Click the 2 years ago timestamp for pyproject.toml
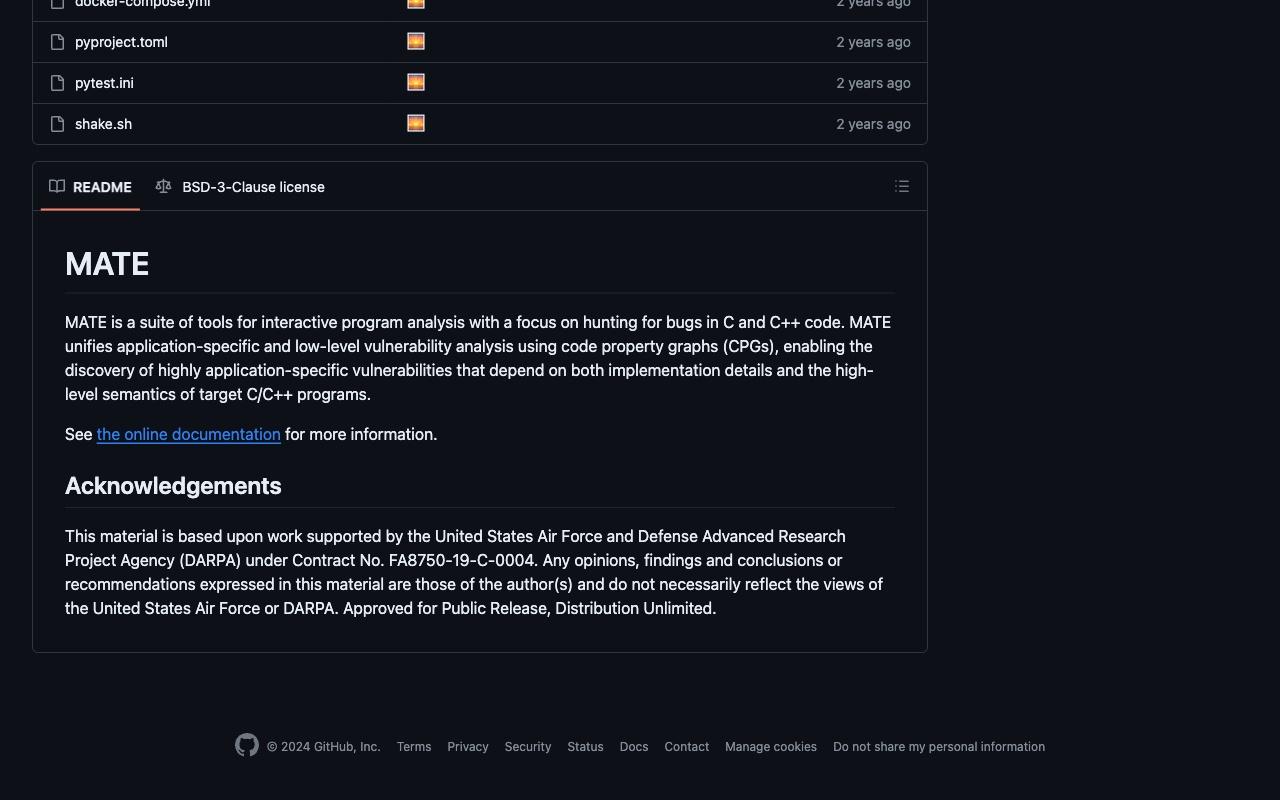1280x800 pixels. tap(874, 42)
